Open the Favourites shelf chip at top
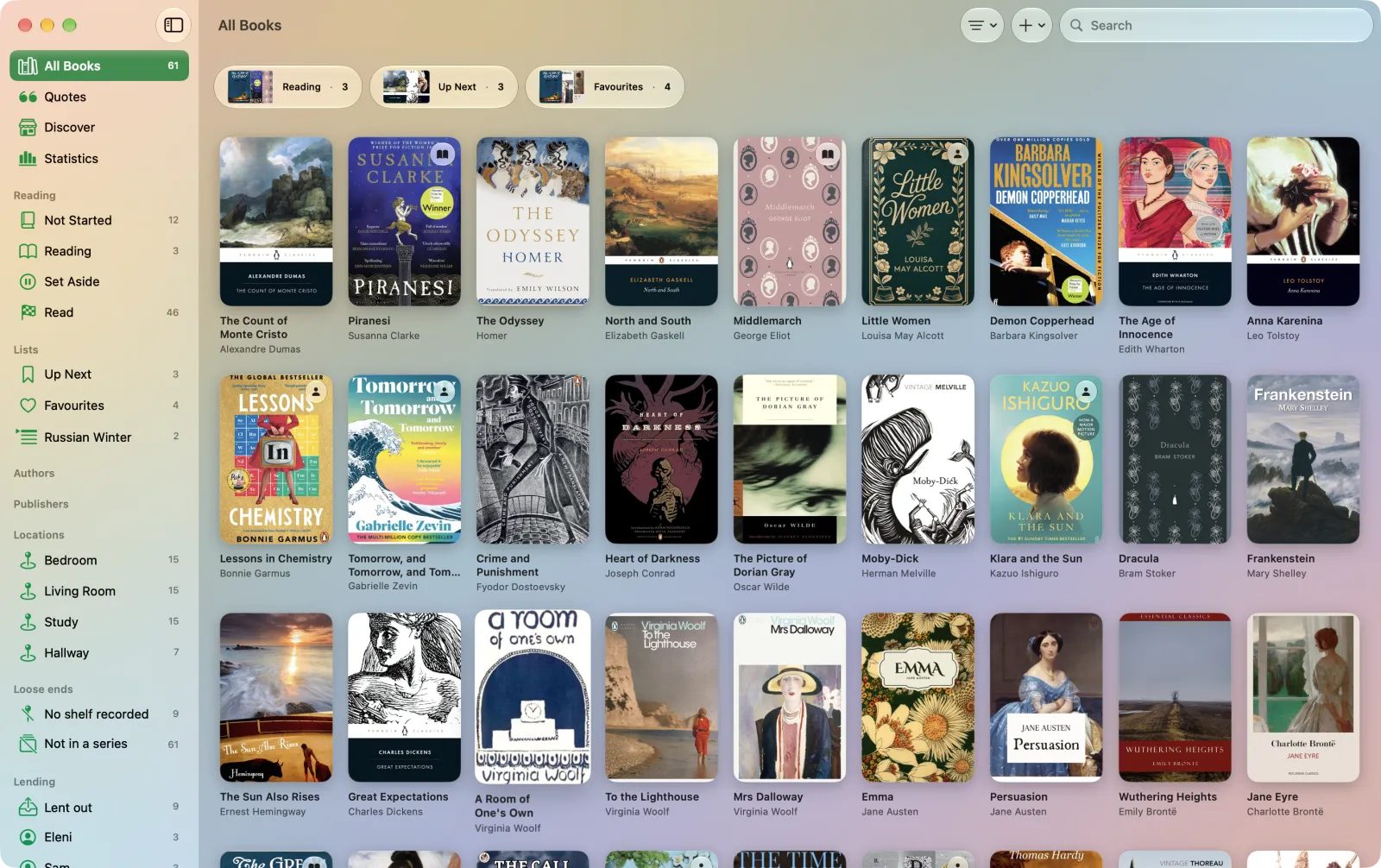Viewport: 1381px width, 868px height. pyautogui.click(x=604, y=87)
